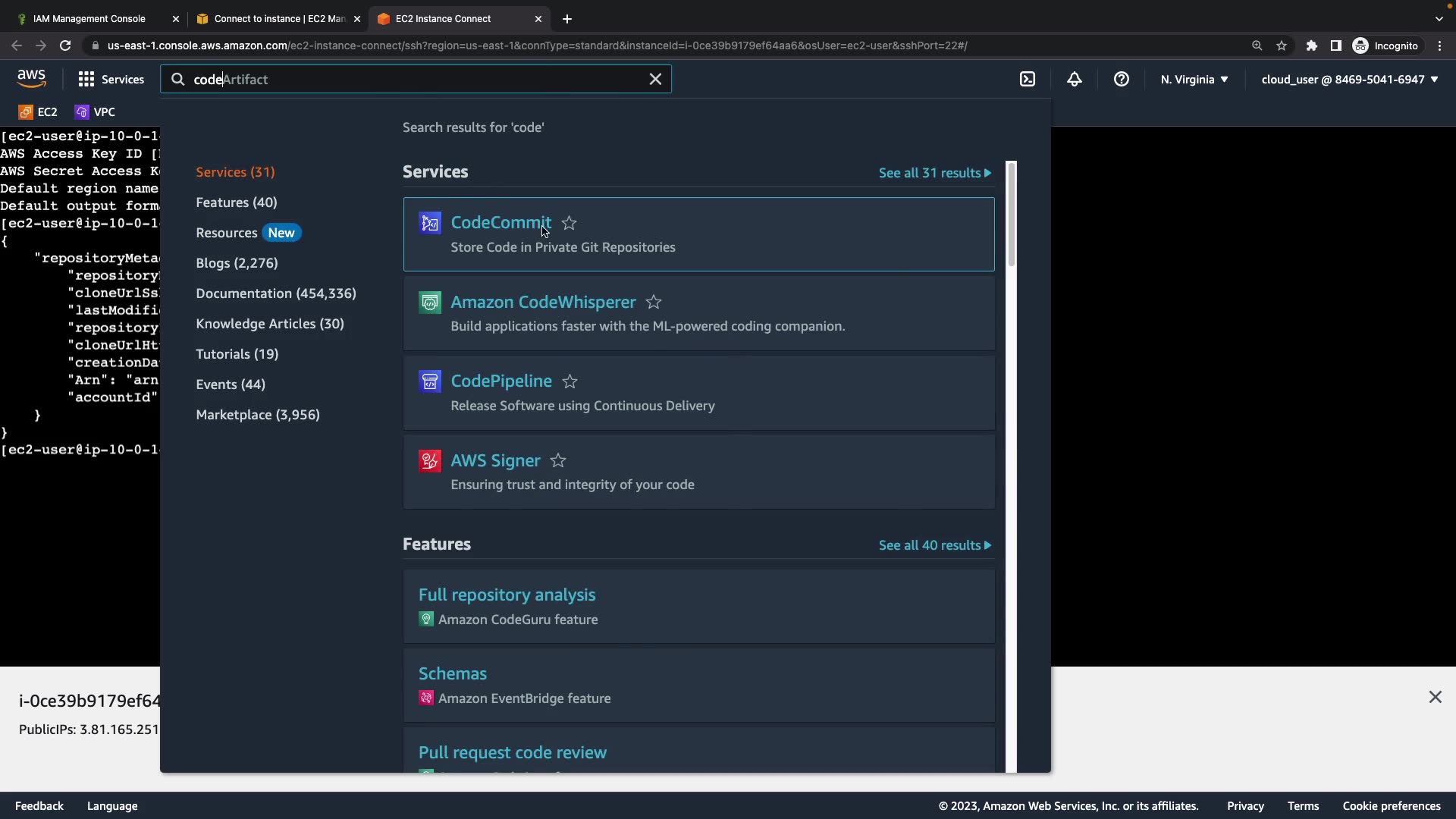This screenshot has height=819, width=1456.
Task: Star the AWS Signer service
Action: [x=558, y=461]
